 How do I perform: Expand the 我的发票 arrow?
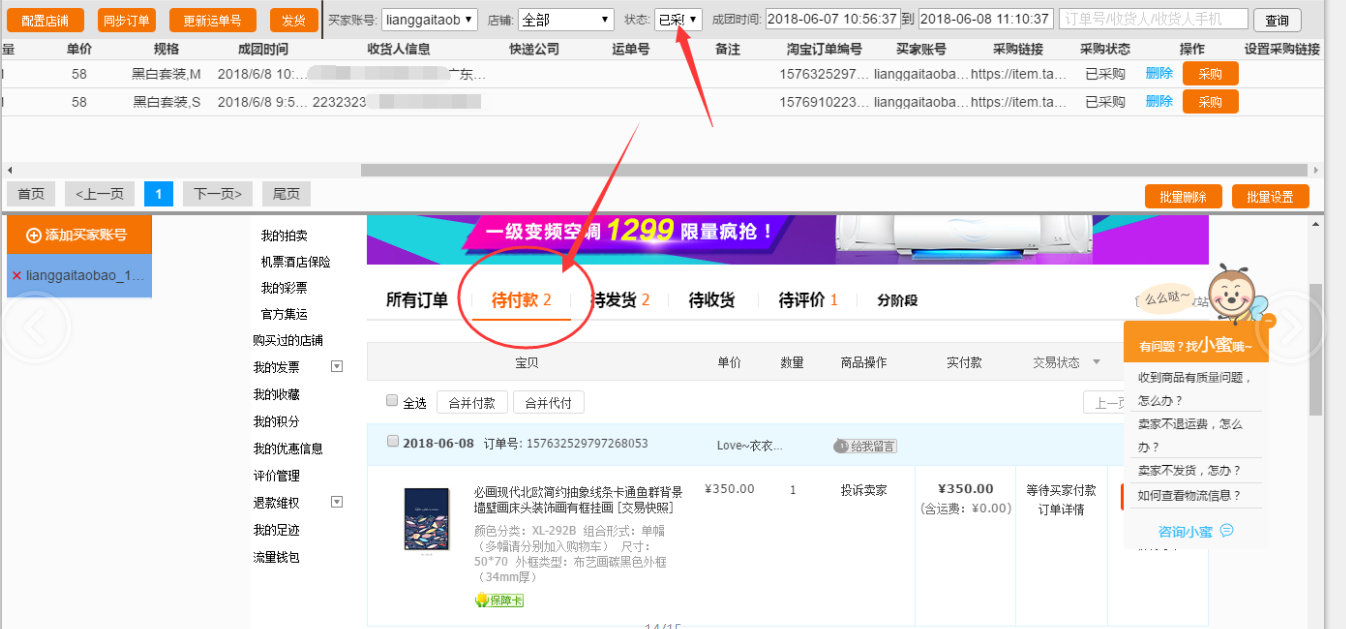point(337,367)
